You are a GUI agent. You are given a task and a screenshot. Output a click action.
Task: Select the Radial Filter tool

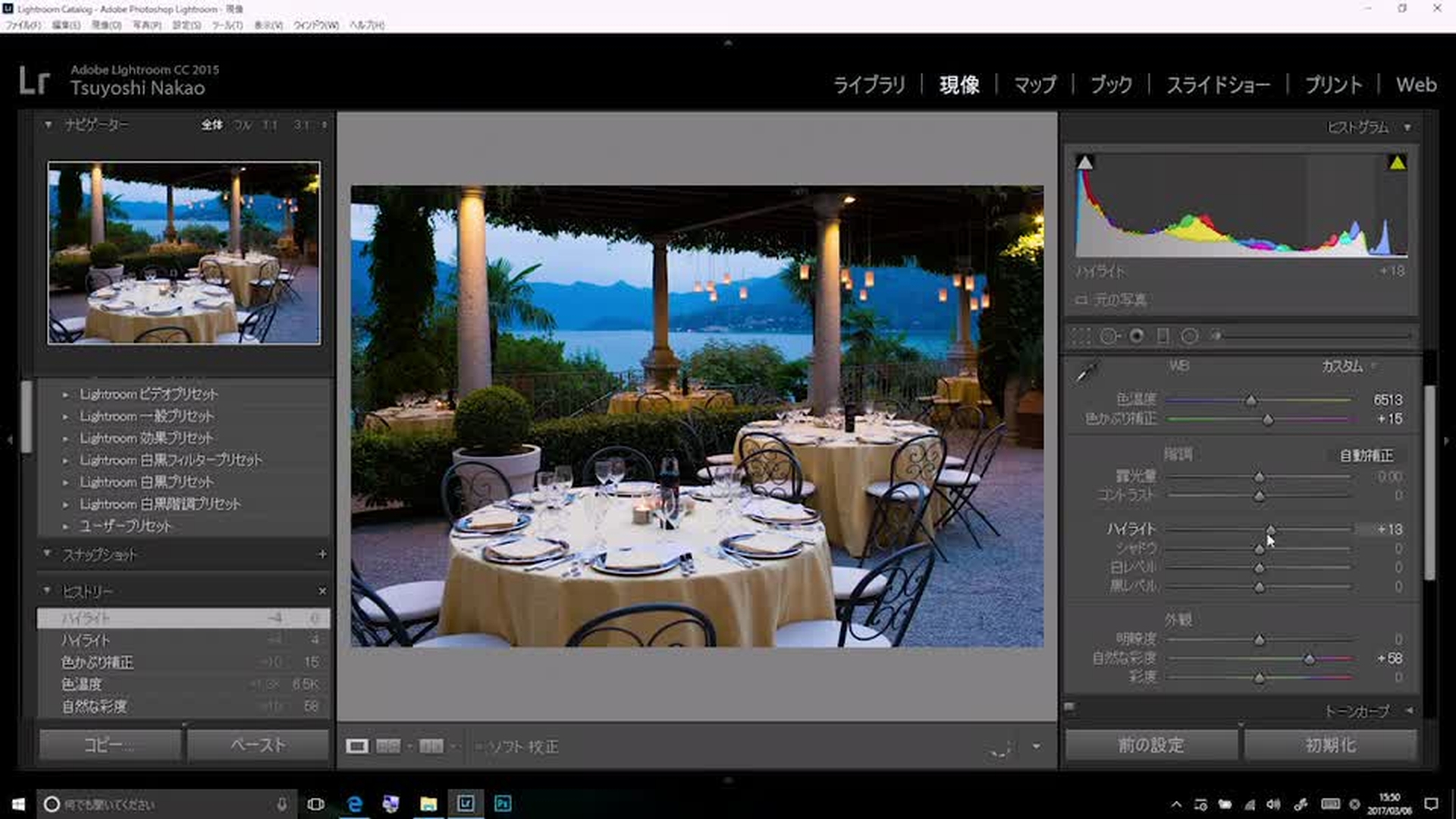click(1189, 336)
